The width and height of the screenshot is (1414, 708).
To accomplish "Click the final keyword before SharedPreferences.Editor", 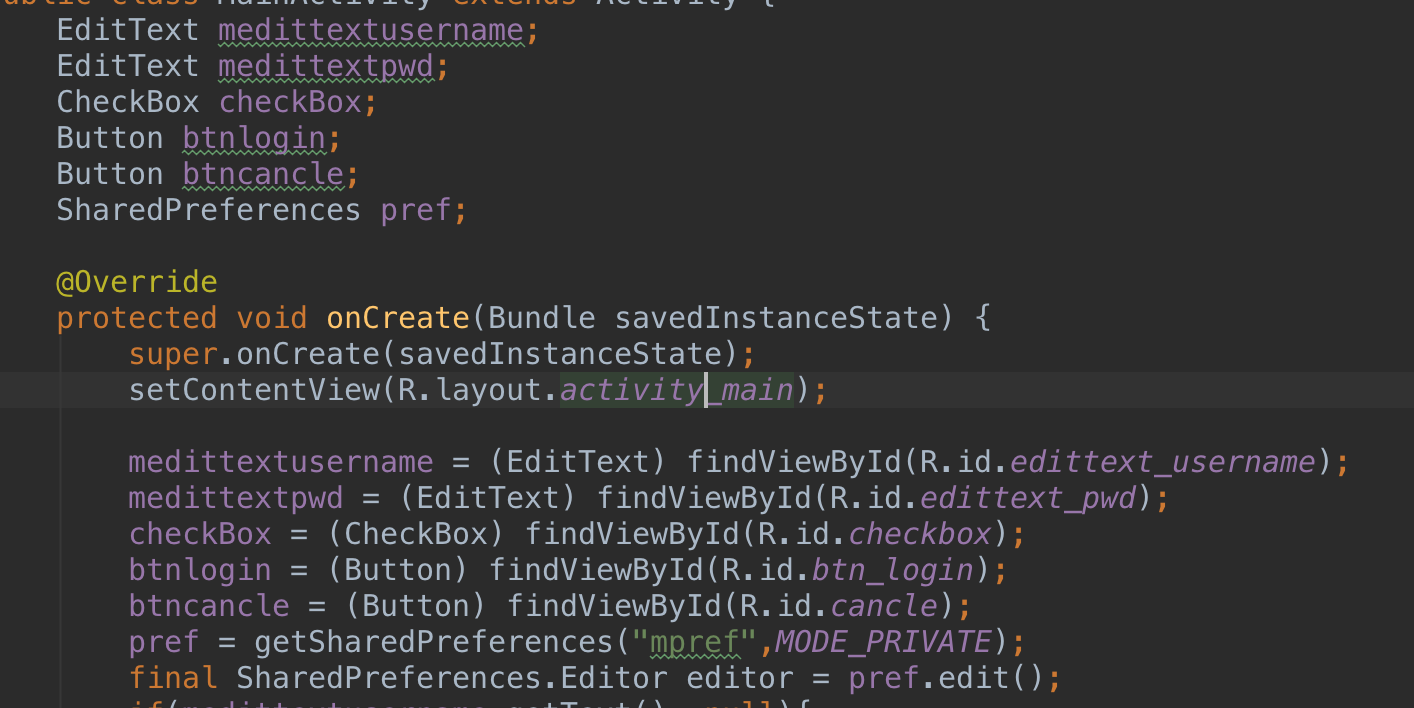I will click(x=173, y=678).
